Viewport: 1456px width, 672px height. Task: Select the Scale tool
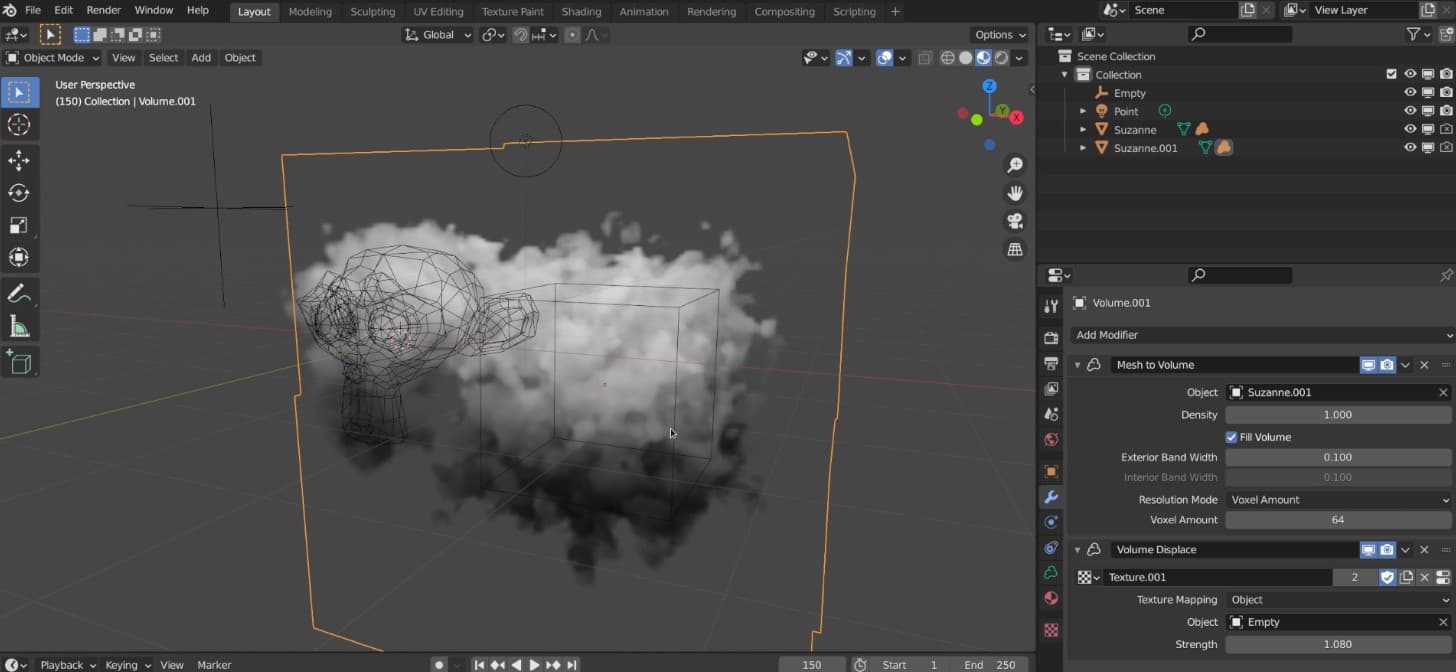(19, 225)
